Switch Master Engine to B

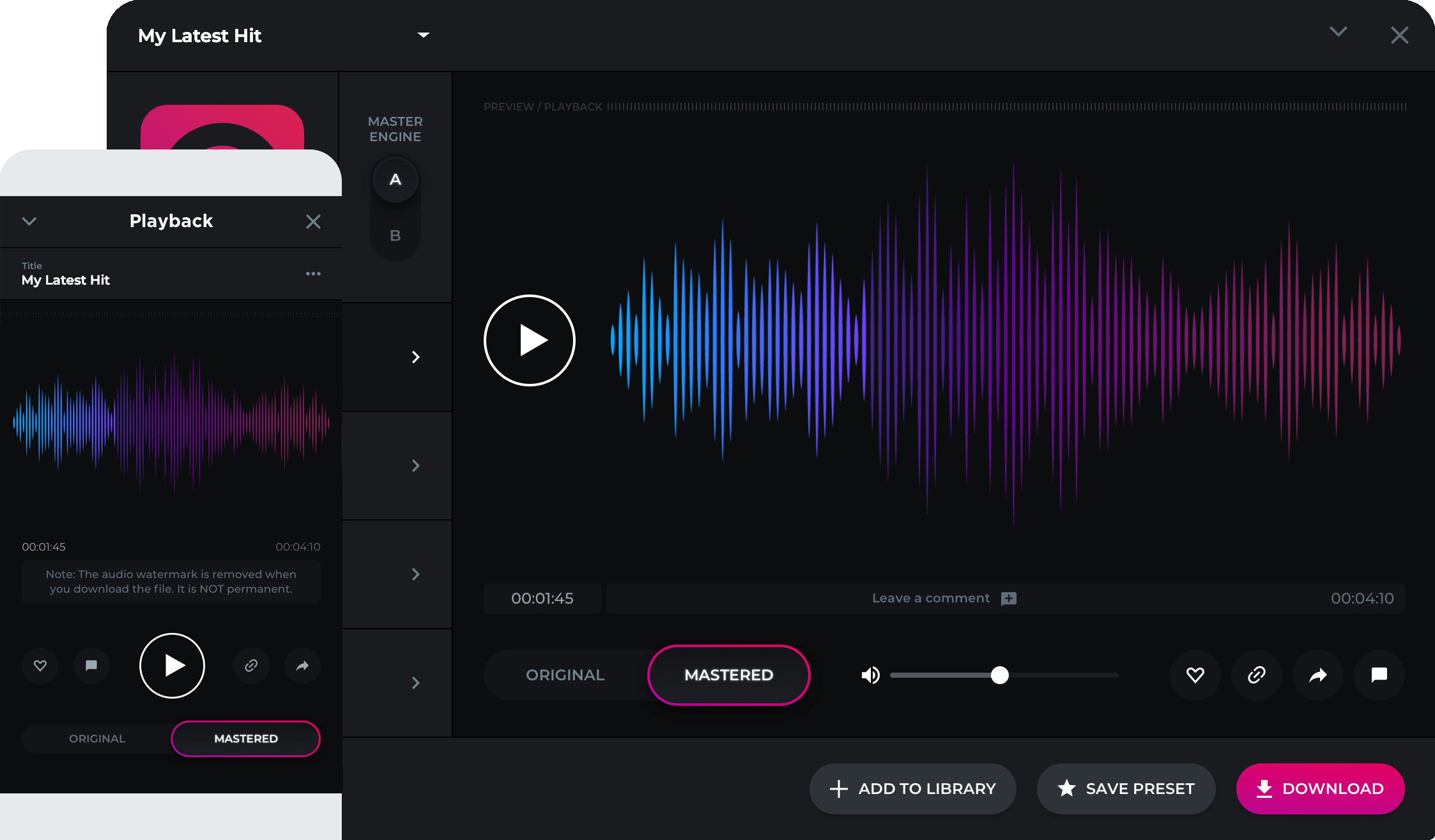[x=395, y=236]
